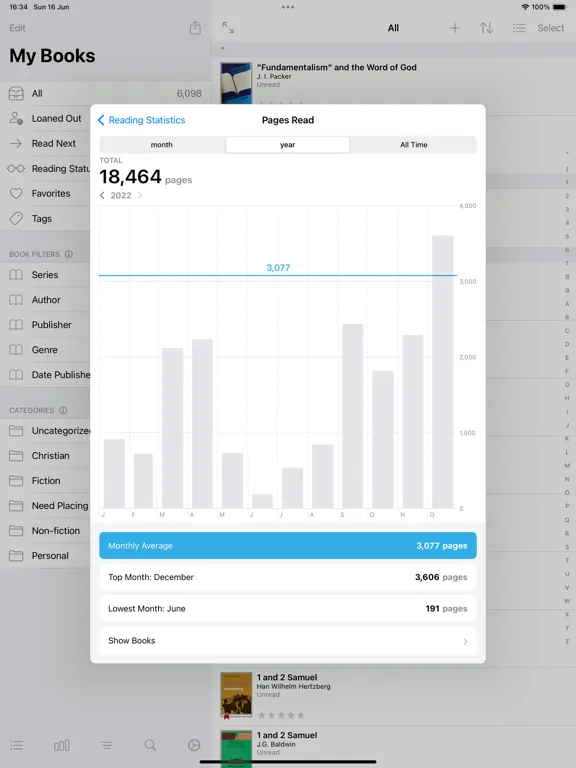This screenshot has width=576, height=768.
Task: Tap the three-dot multitasking indicator at top
Action: pyautogui.click(x=288, y=7)
